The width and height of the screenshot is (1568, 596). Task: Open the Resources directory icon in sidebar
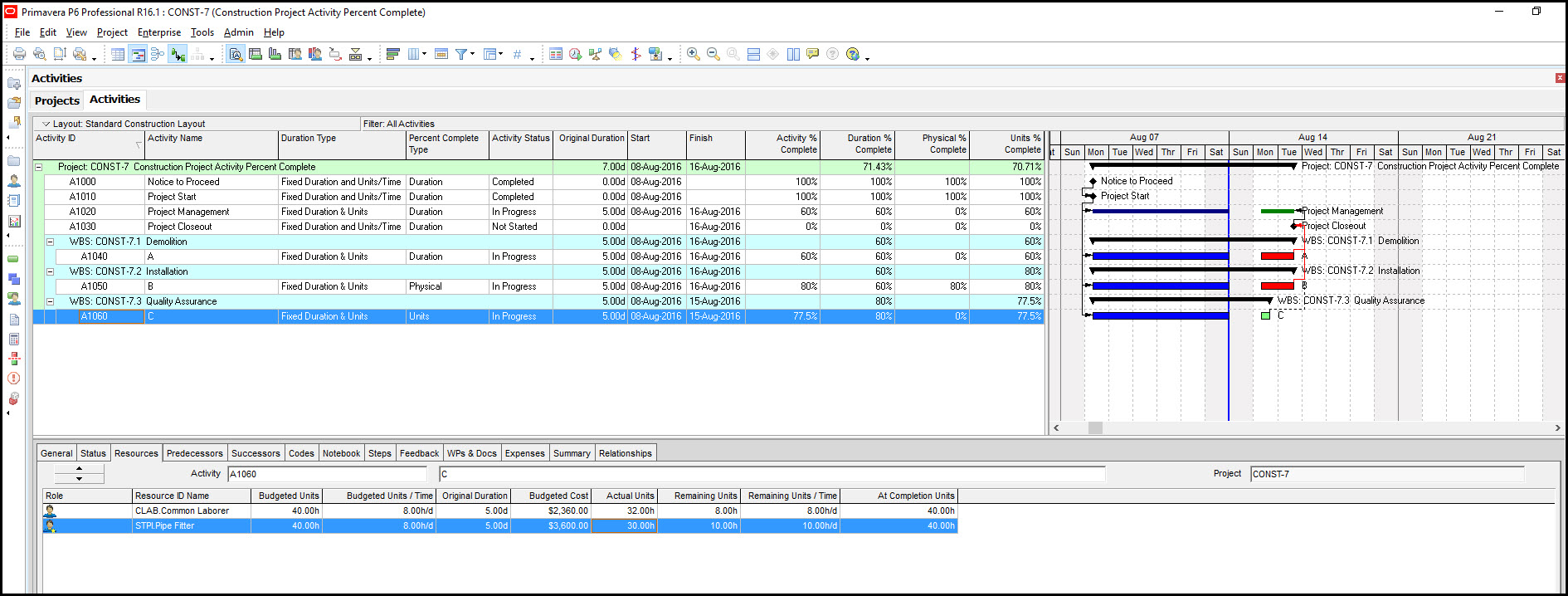pyautogui.click(x=14, y=180)
